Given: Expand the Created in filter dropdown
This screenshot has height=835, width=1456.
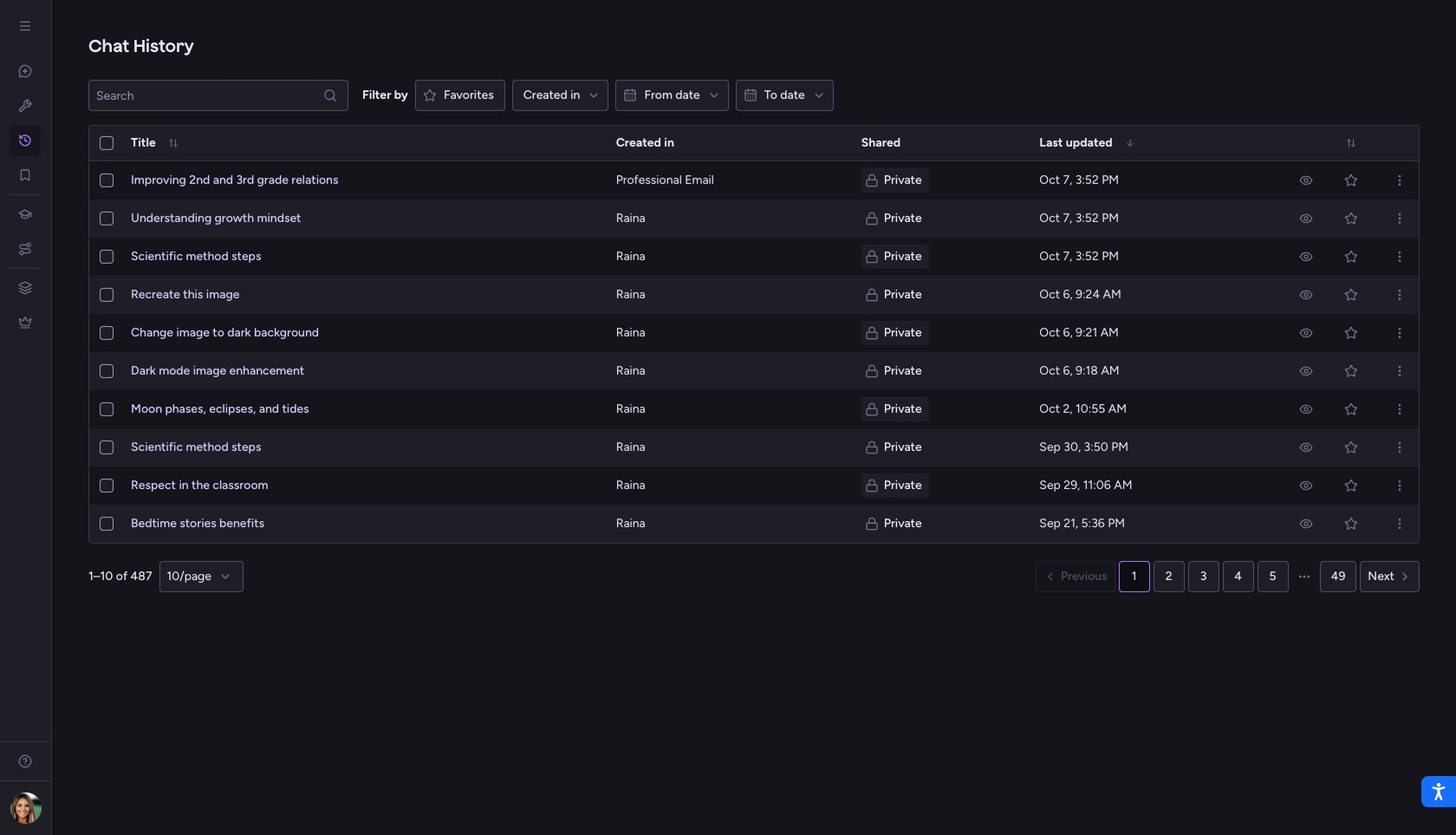Looking at the screenshot, I should coord(560,95).
